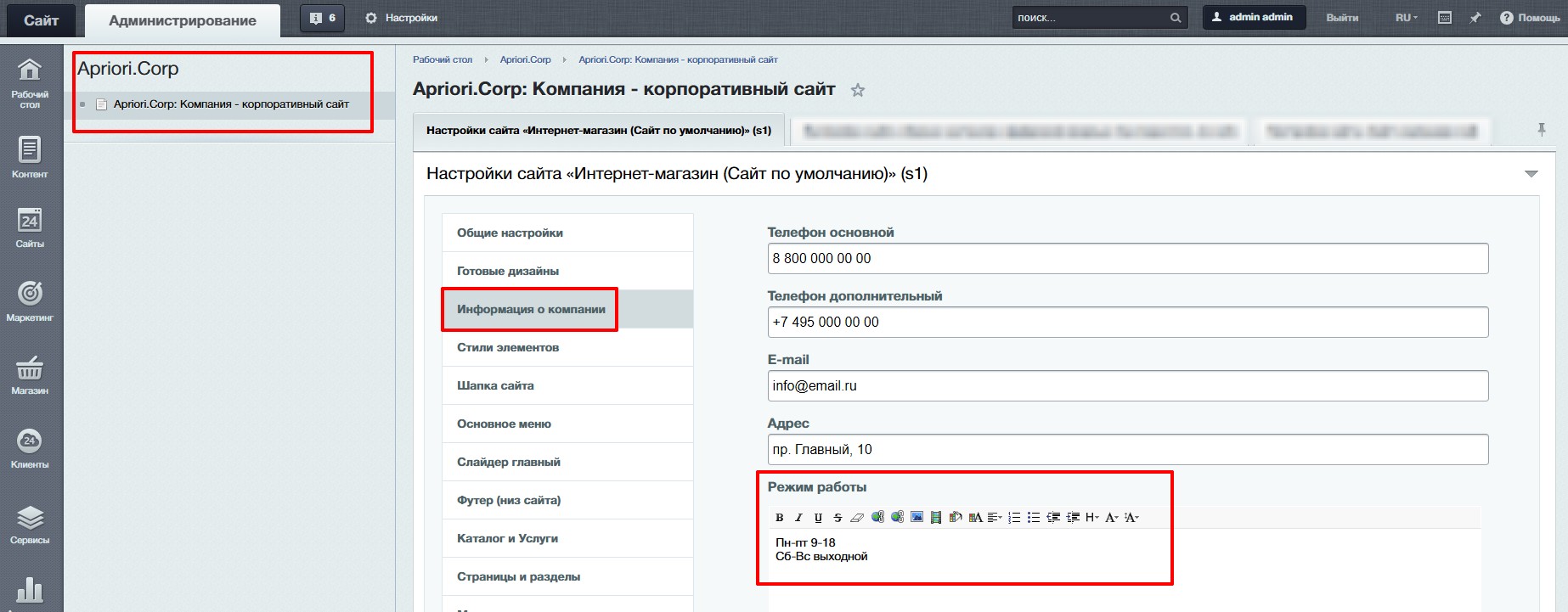Click the eraser remove-formatting icon
The image size is (1568, 612).
pyautogui.click(x=857, y=518)
